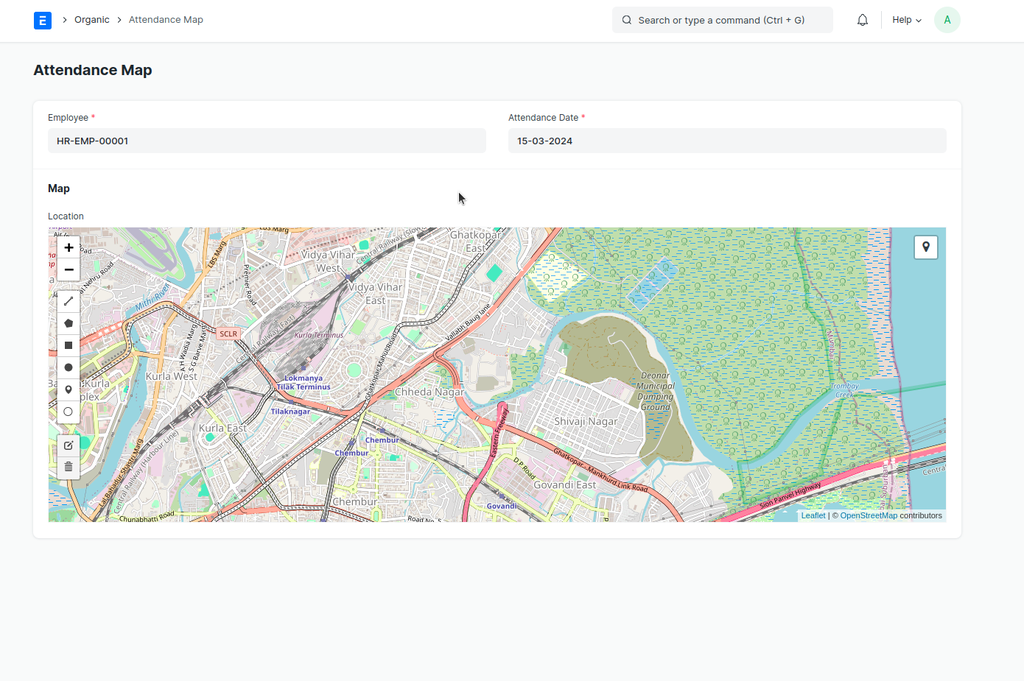Zoom in on the map
This screenshot has height=681, width=1024.
(68, 248)
